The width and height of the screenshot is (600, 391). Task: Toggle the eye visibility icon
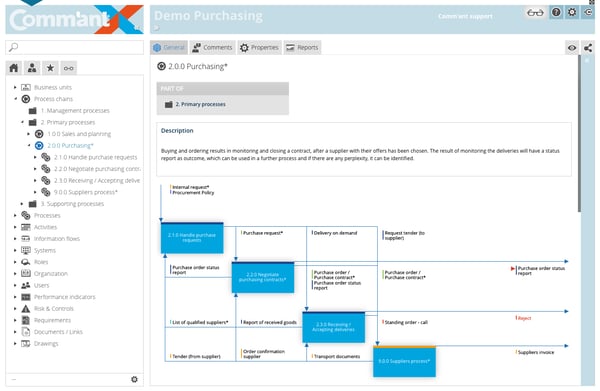tap(572, 48)
